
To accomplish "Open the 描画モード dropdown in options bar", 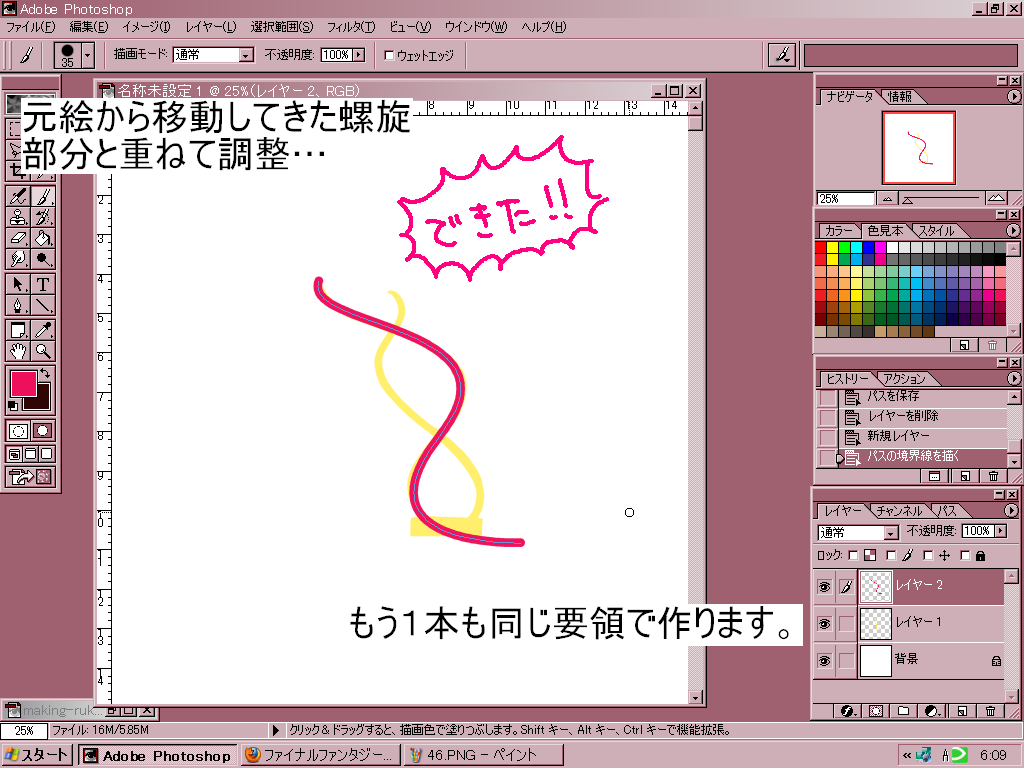I will coord(246,55).
